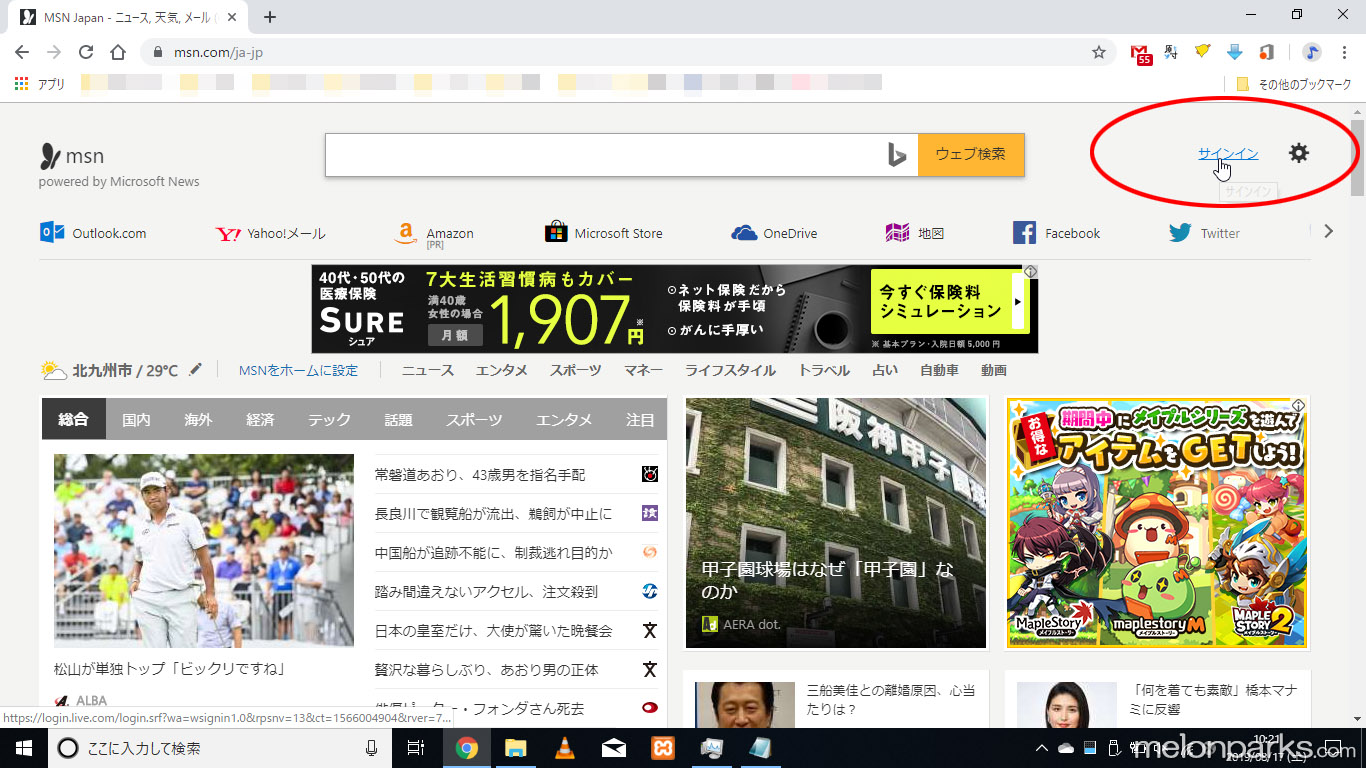Click the Facebook shortcut icon
This screenshot has height=768, width=1366.
(1024, 233)
